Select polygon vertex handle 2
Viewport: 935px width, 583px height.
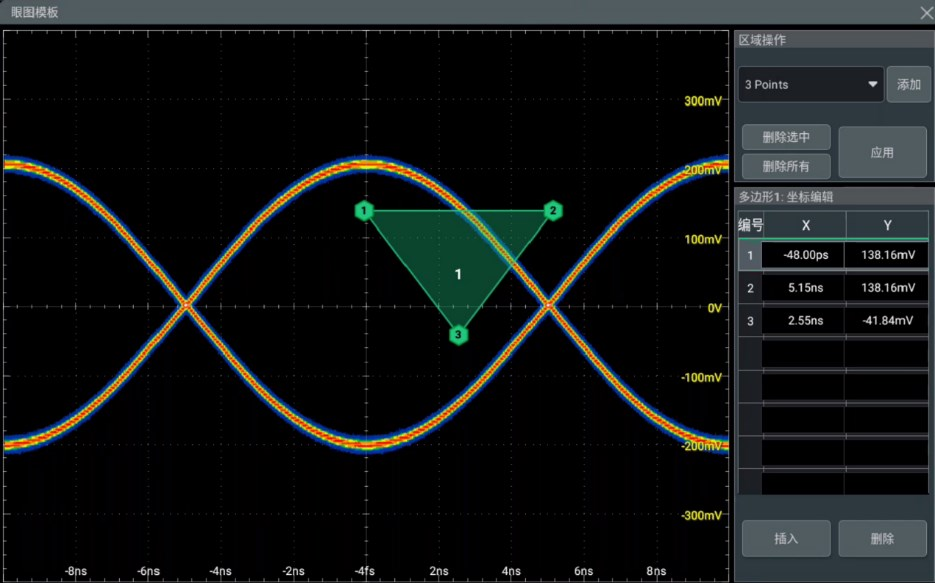pyautogui.click(x=553, y=210)
